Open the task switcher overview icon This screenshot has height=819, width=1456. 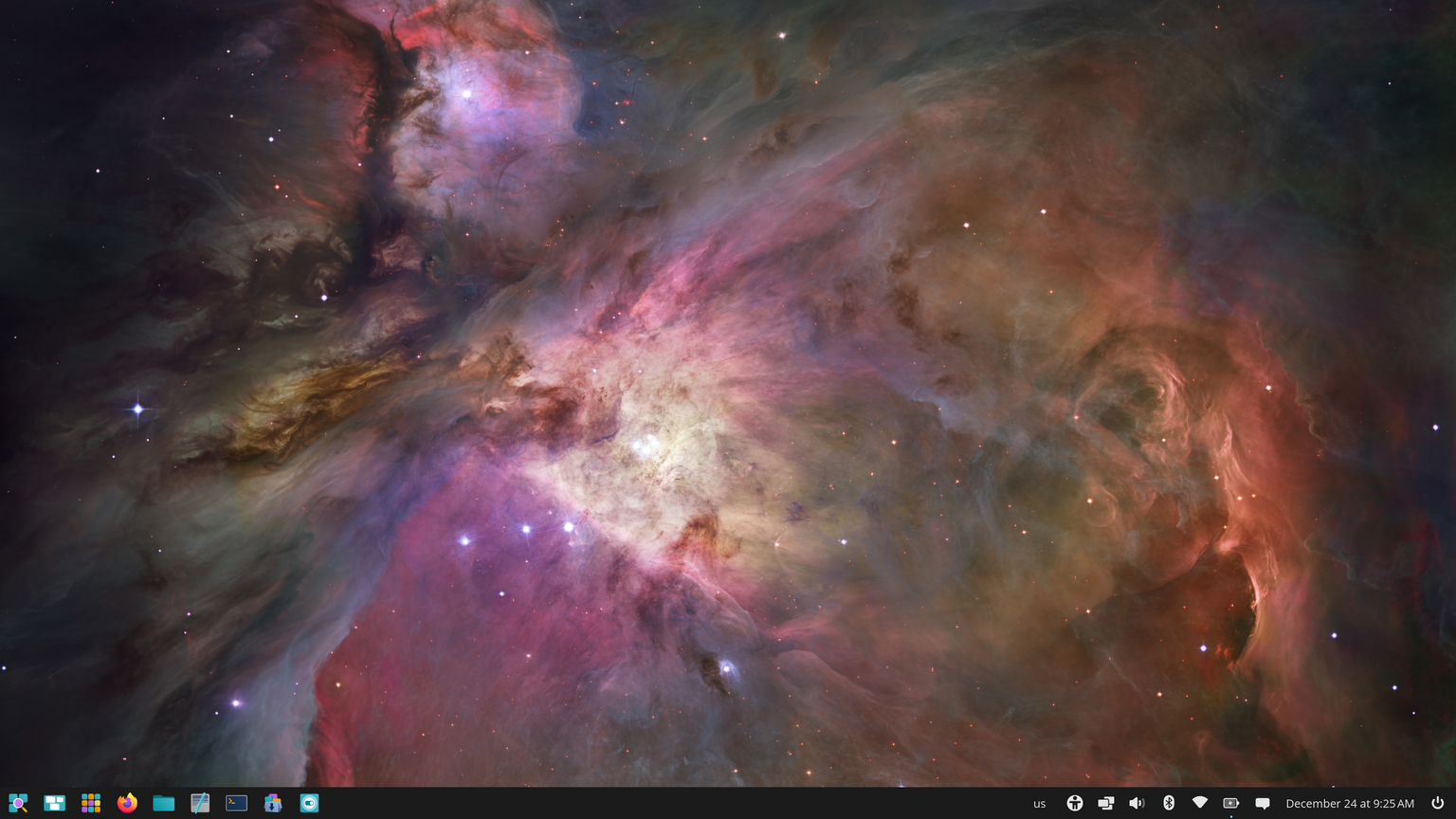(x=54, y=803)
